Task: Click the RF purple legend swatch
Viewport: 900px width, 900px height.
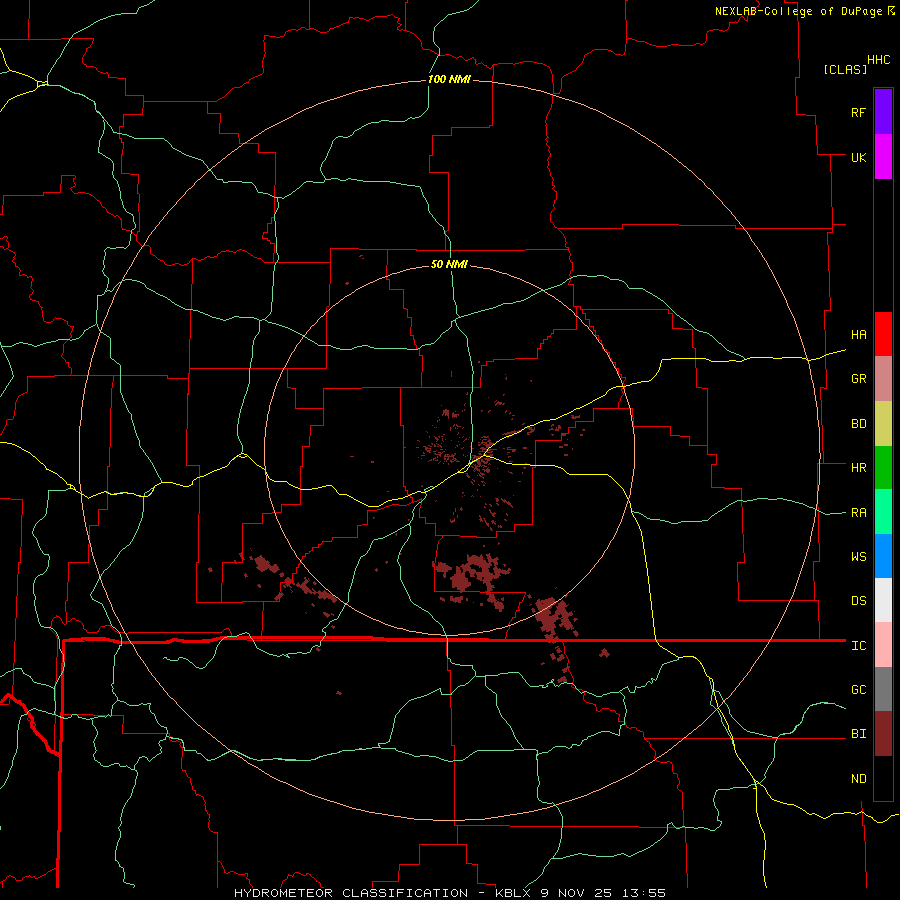Action: pyautogui.click(x=883, y=112)
